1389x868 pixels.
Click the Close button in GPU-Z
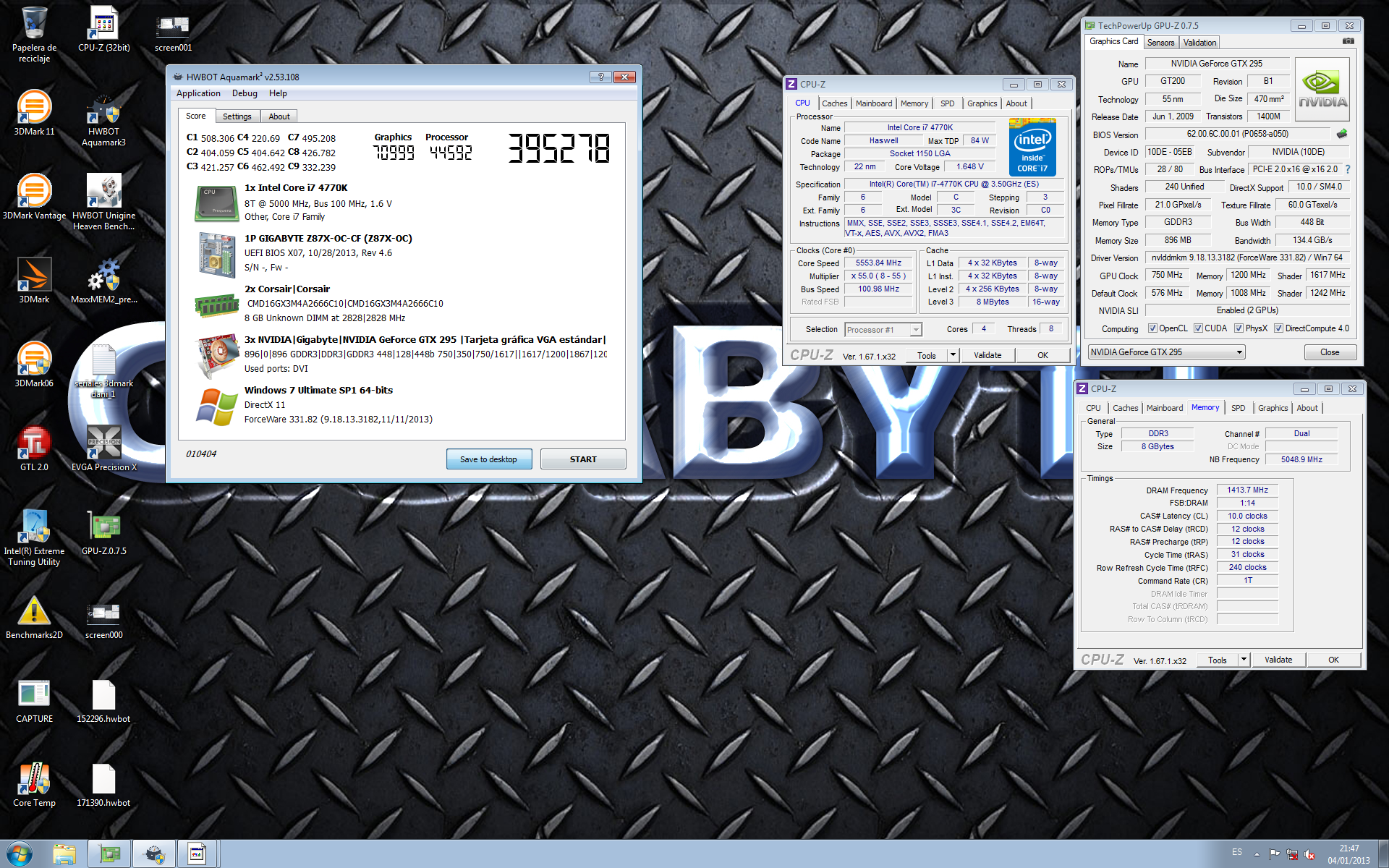(1330, 352)
